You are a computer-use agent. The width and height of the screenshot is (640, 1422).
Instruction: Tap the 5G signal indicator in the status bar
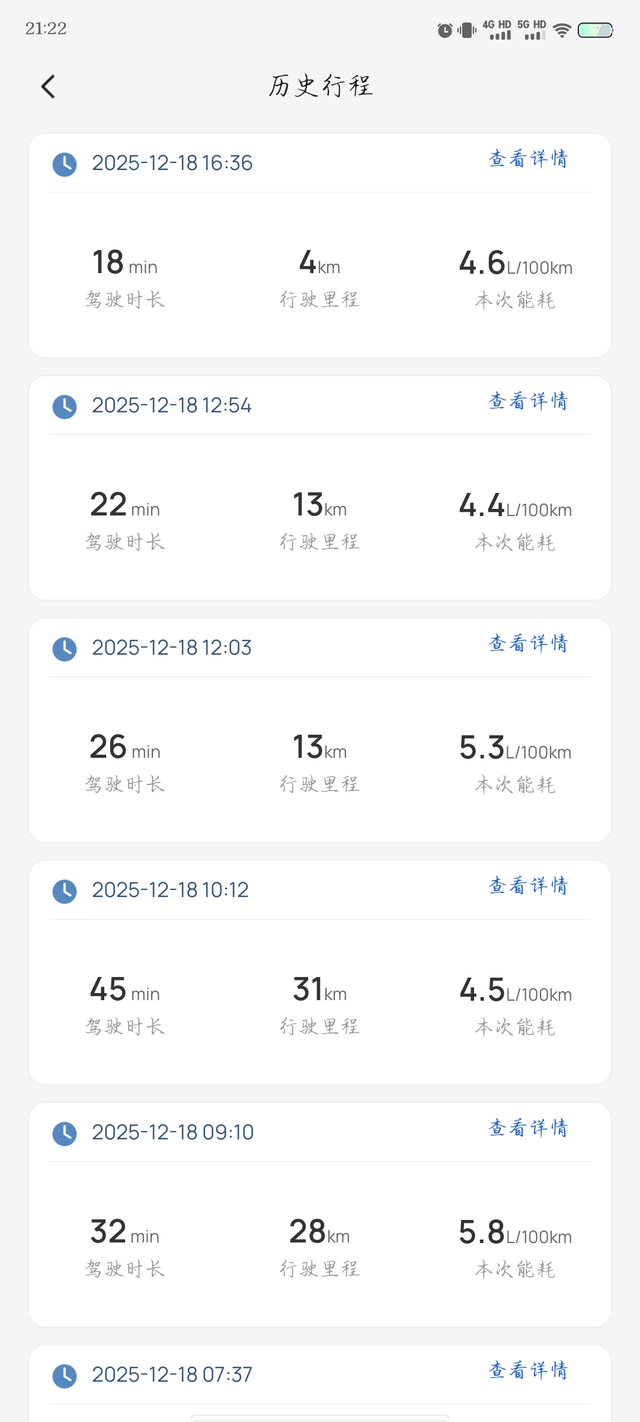click(x=531, y=29)
